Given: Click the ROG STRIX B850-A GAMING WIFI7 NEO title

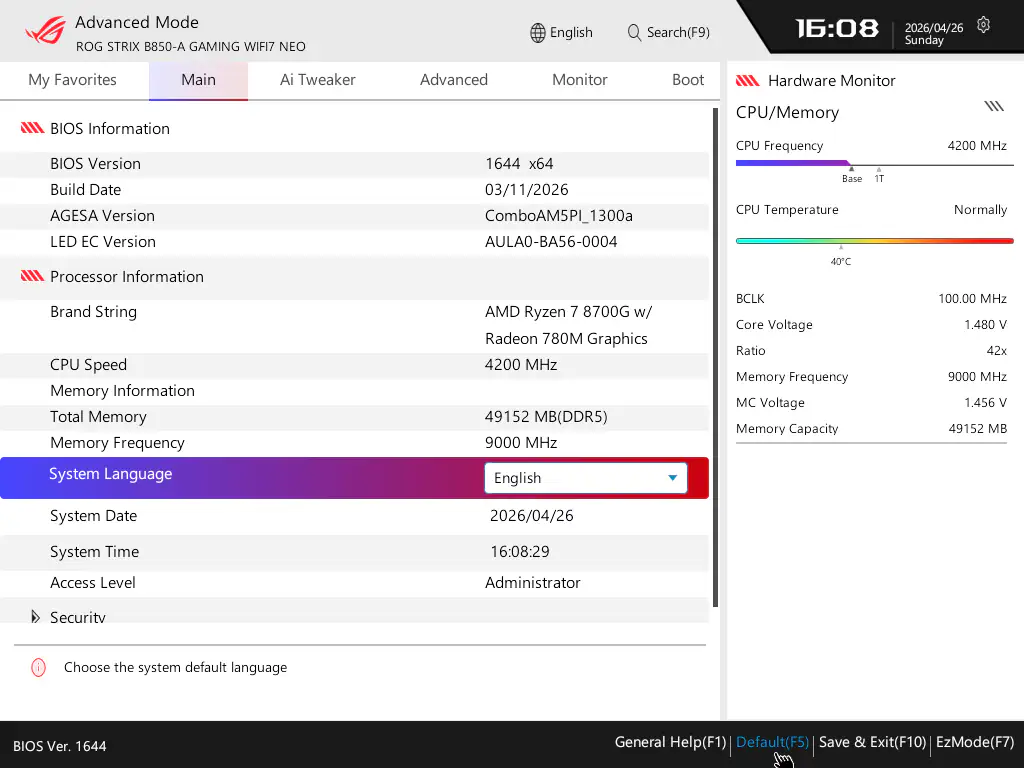Looking at the screenshot, I should coord(191,46).
